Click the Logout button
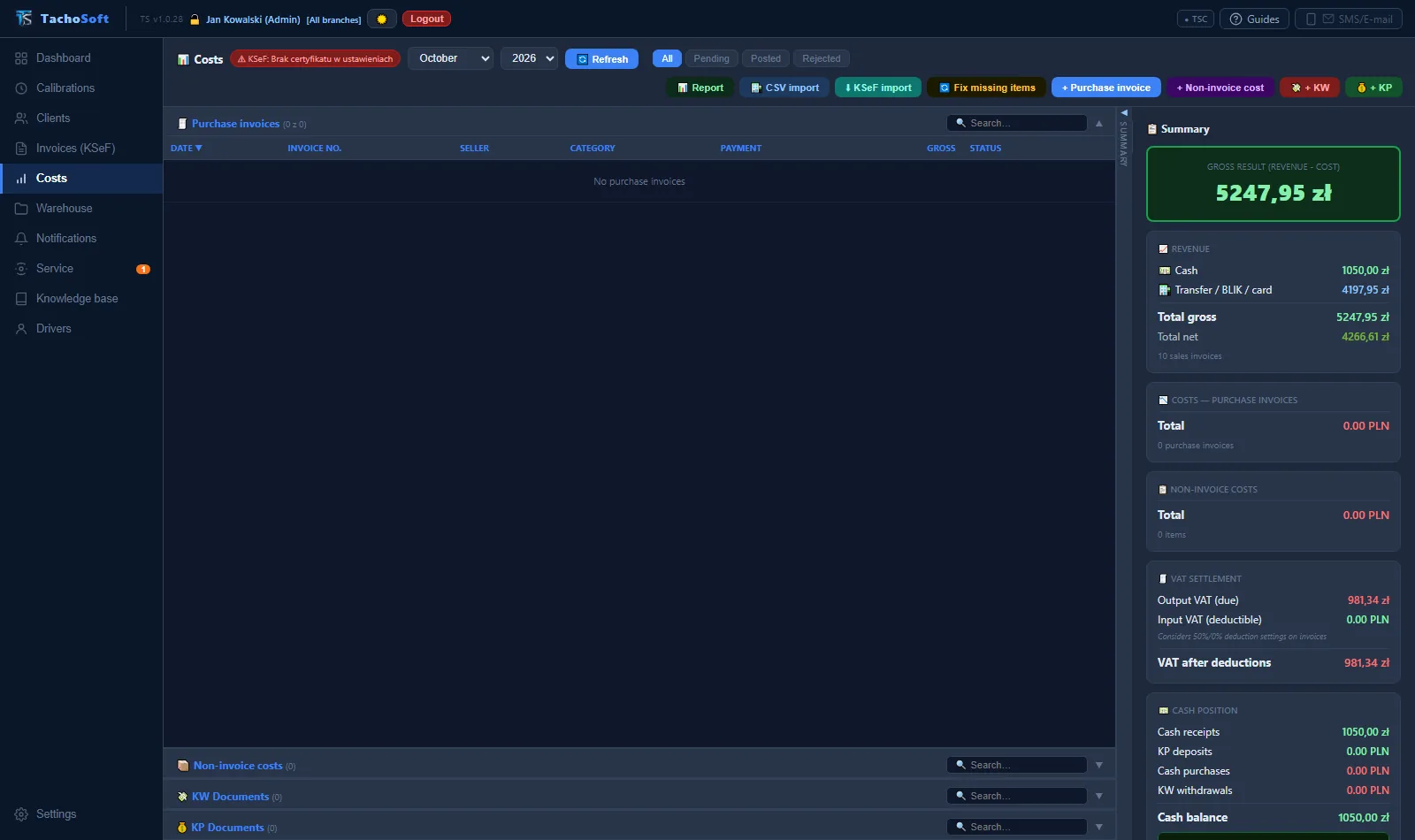Viewport: 1415px width, 840px height. 426,19
